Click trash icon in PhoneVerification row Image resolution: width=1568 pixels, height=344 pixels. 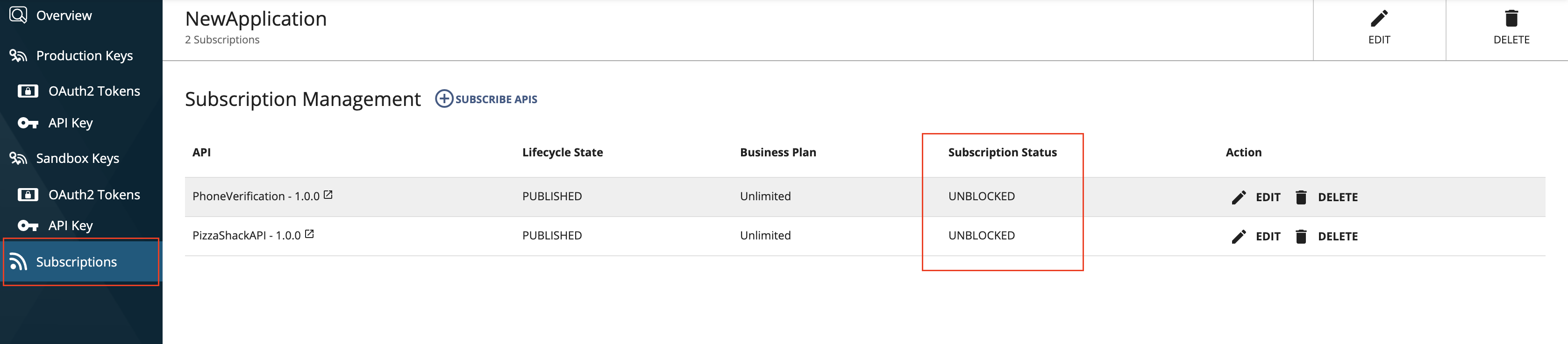click(x=1301, y=197)
